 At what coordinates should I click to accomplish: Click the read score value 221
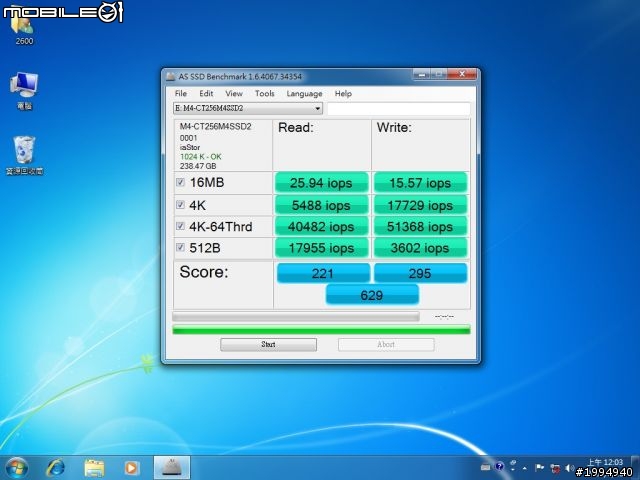(323, 273)
